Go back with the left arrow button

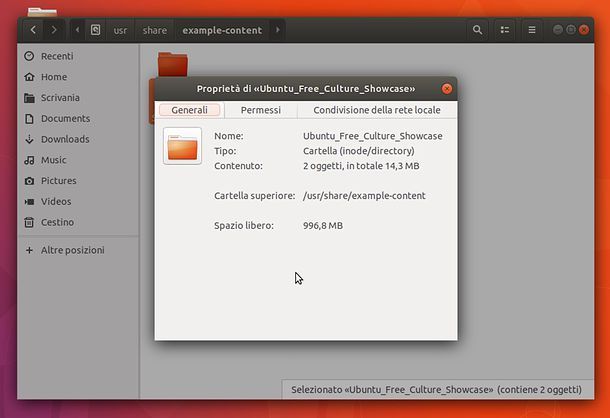point(33,30)
